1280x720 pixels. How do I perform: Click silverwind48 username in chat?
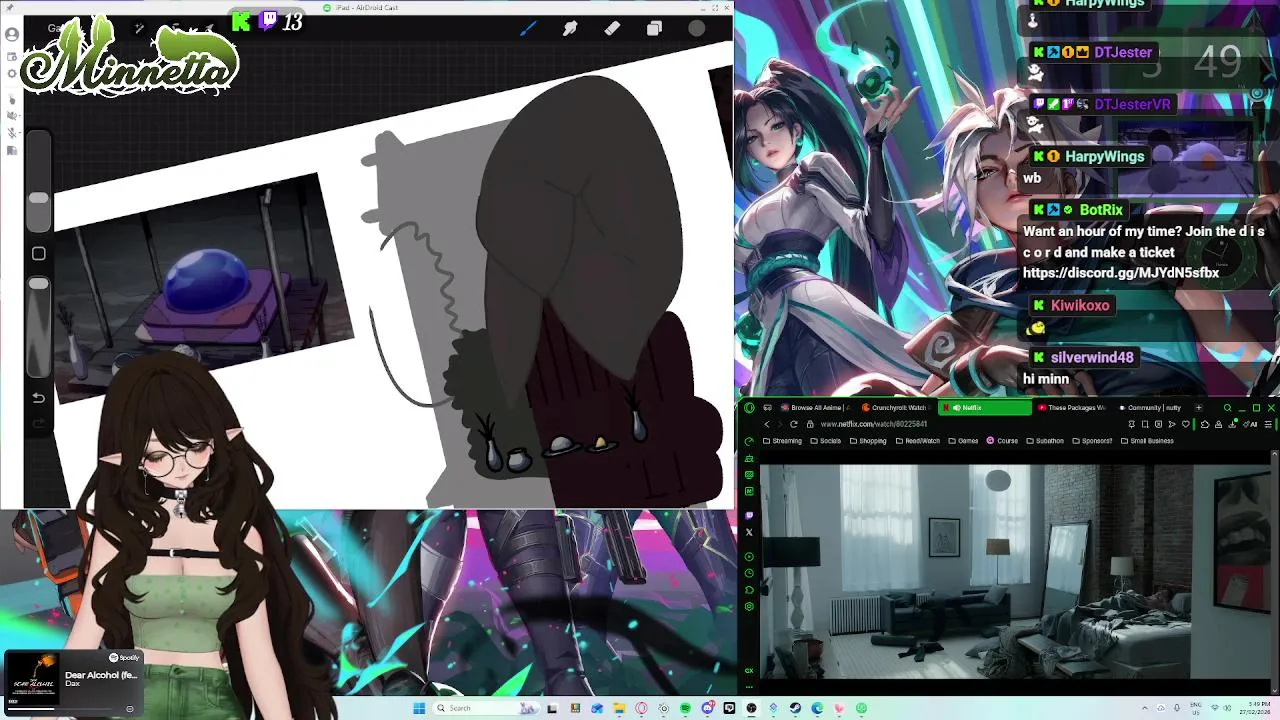1092,357
